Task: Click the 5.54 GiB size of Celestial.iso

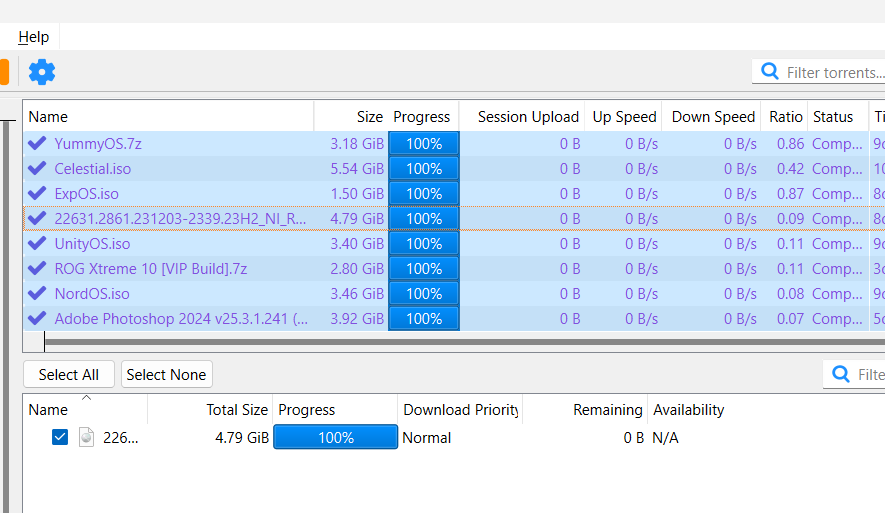Action: pos(357,168)
